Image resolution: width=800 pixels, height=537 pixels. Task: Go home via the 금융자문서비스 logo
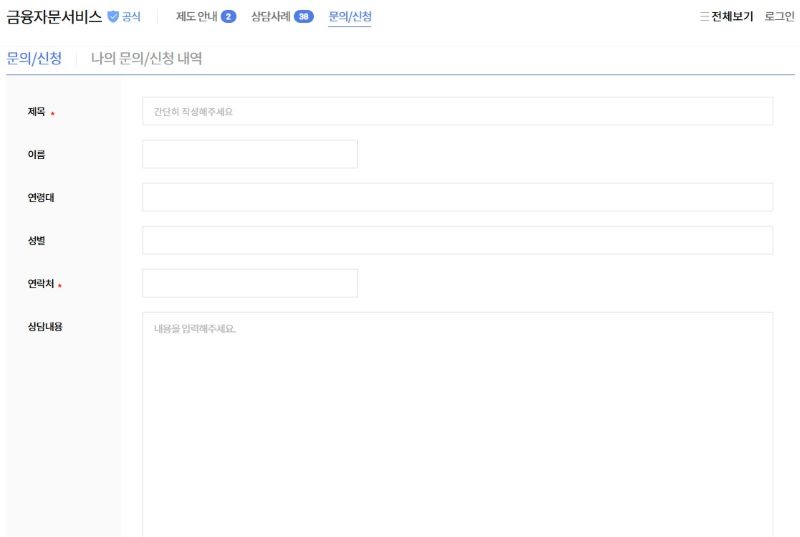pos(54,17)
